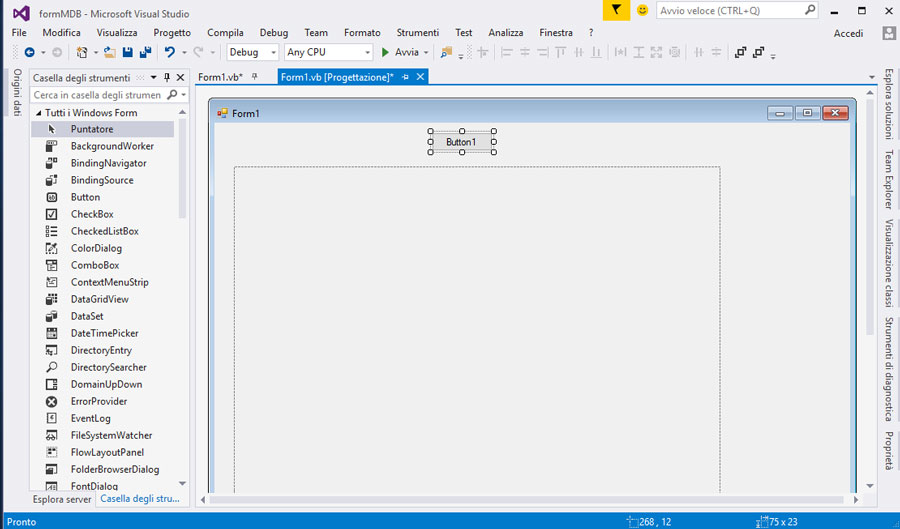900x529 pixels.
Task: Switch to the Esplora server tab
Action: point(62,499)
